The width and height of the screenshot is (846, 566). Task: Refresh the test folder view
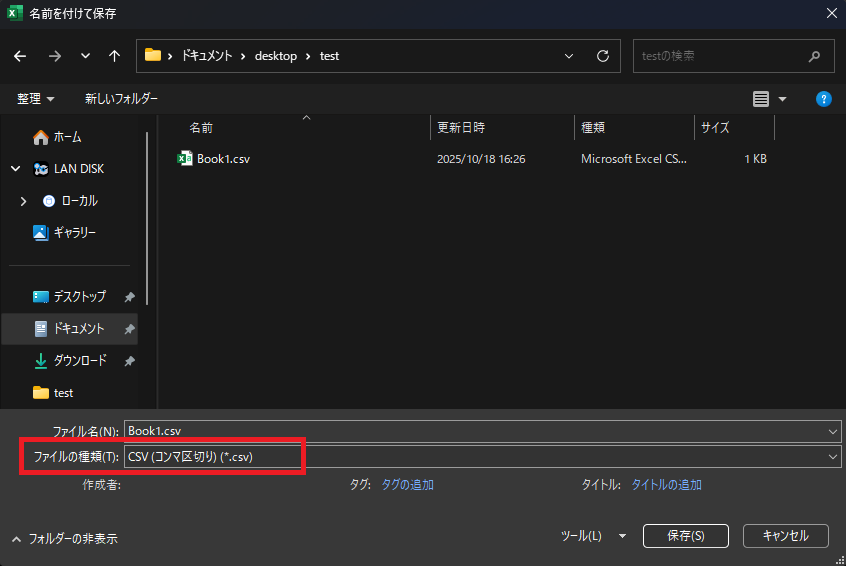click(x=603, y=56)
